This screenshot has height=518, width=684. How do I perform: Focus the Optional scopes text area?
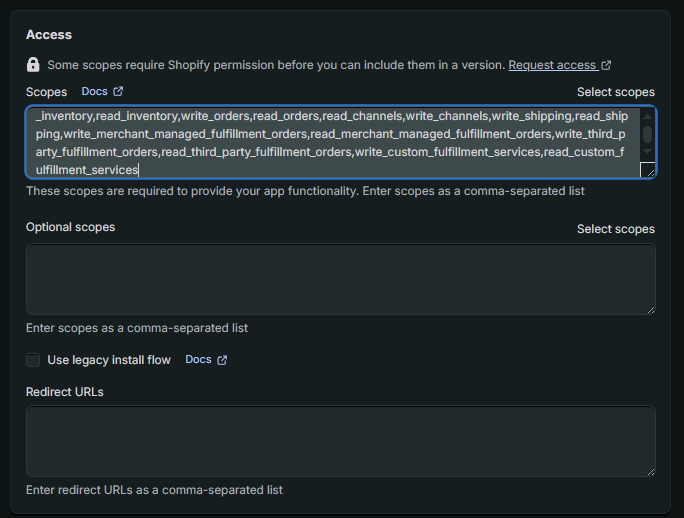[340, 279]
